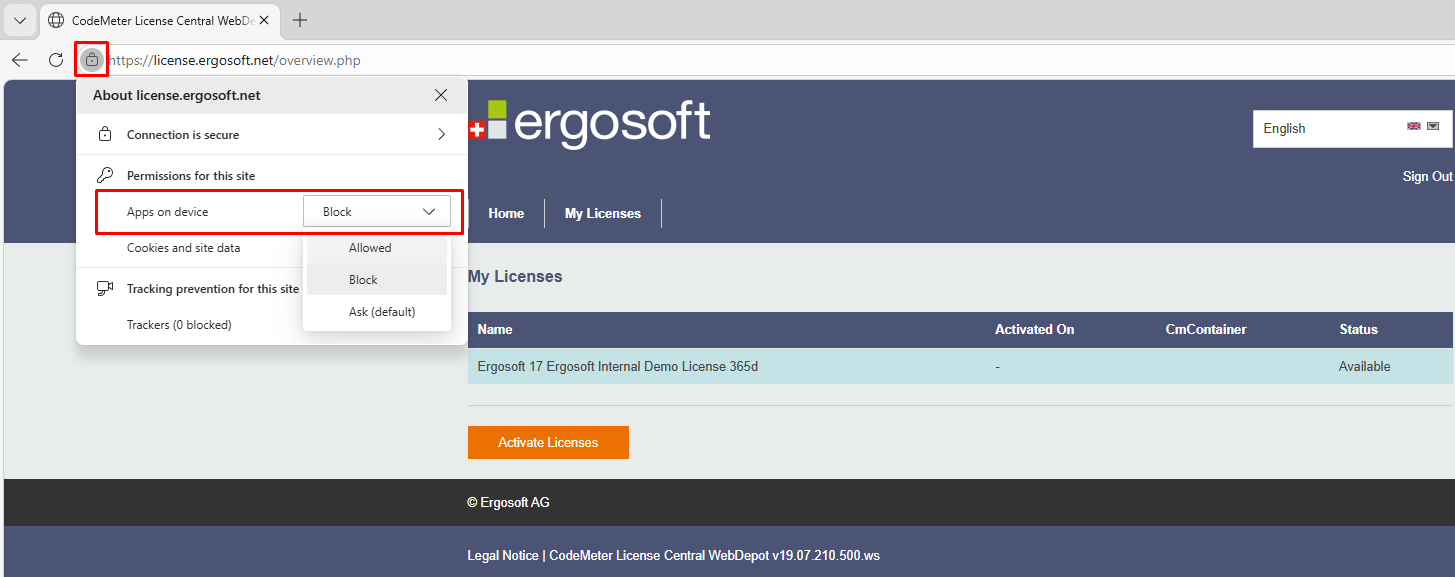
Task: Click the Connection is secure label
Action: tap(183, 134)
